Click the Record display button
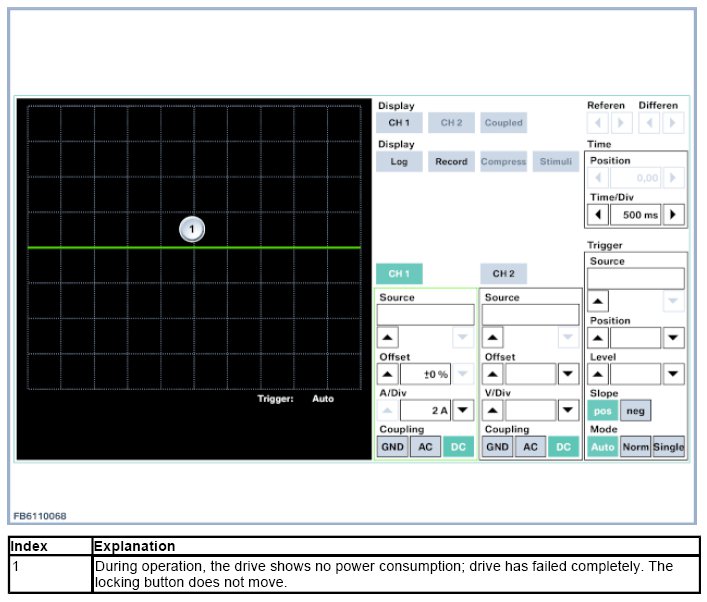Screen dimensions: 707x602 click(451, 162)
